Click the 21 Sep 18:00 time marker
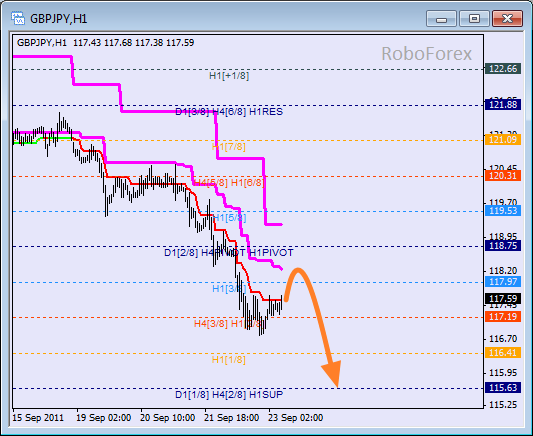Screen dimensions: 533x436 (231, 418)
